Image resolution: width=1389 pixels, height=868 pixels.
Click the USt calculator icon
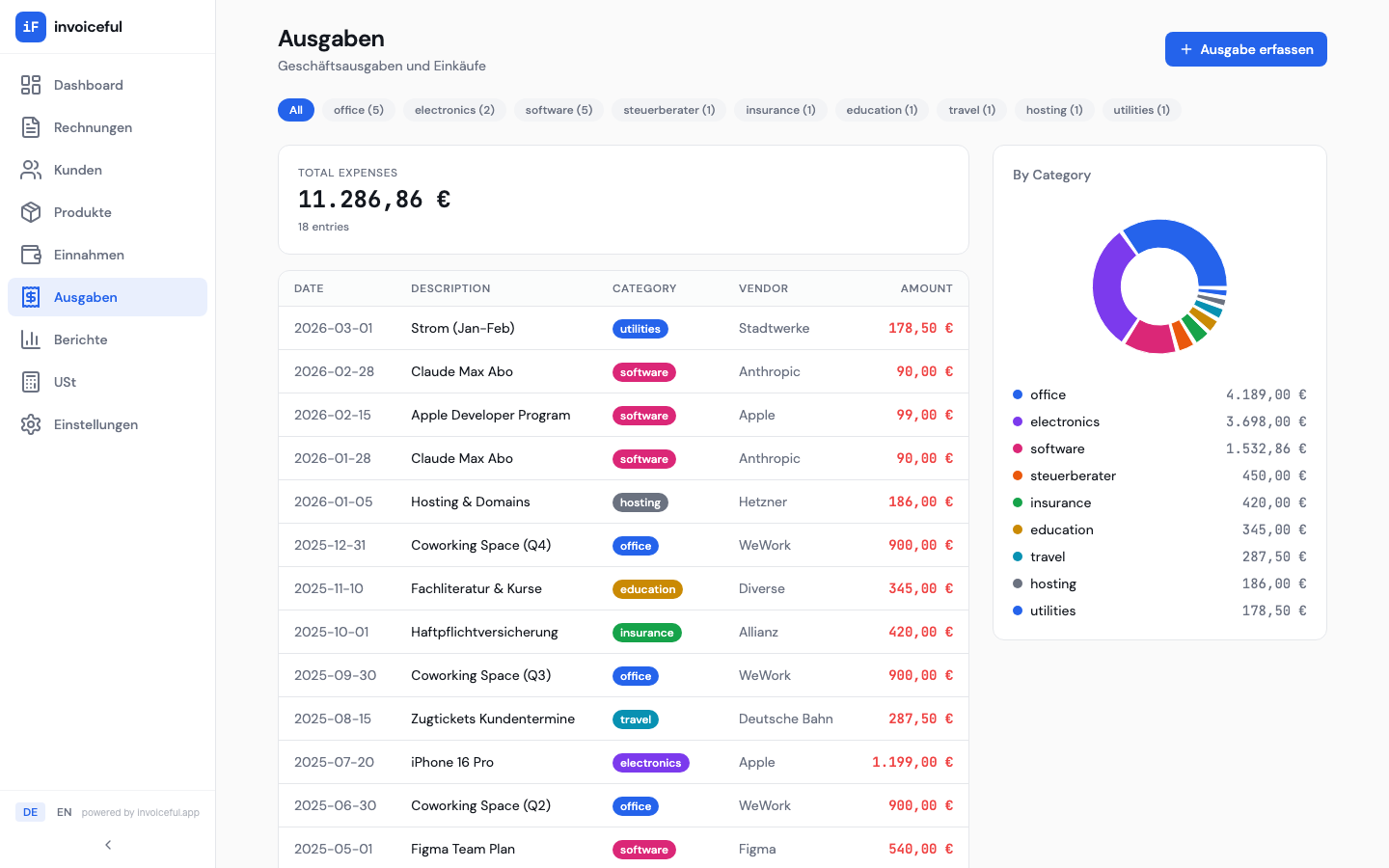tap(31, 382)
